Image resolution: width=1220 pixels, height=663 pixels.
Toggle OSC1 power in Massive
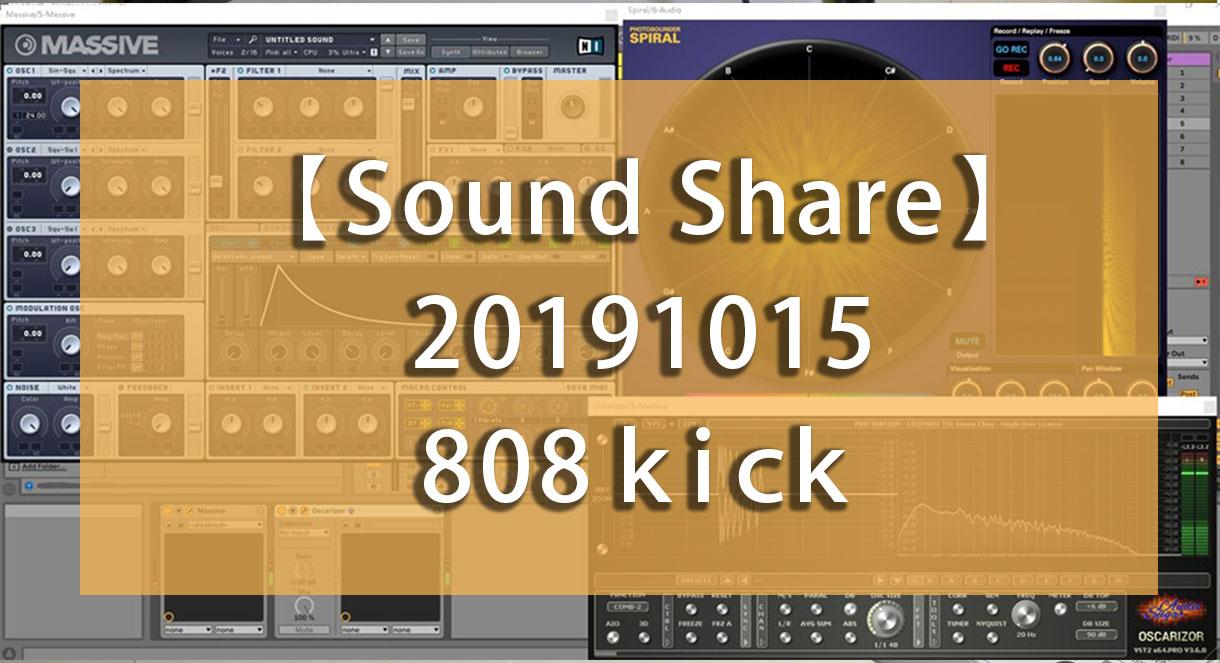(10, 71)
